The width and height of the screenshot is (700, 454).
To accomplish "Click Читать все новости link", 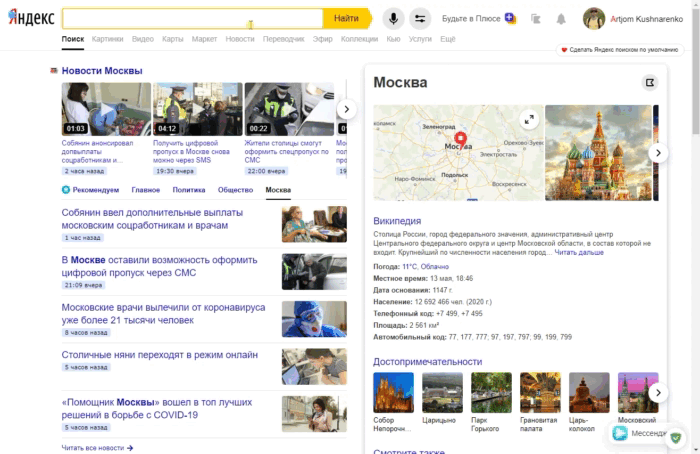I will [93, 448].
